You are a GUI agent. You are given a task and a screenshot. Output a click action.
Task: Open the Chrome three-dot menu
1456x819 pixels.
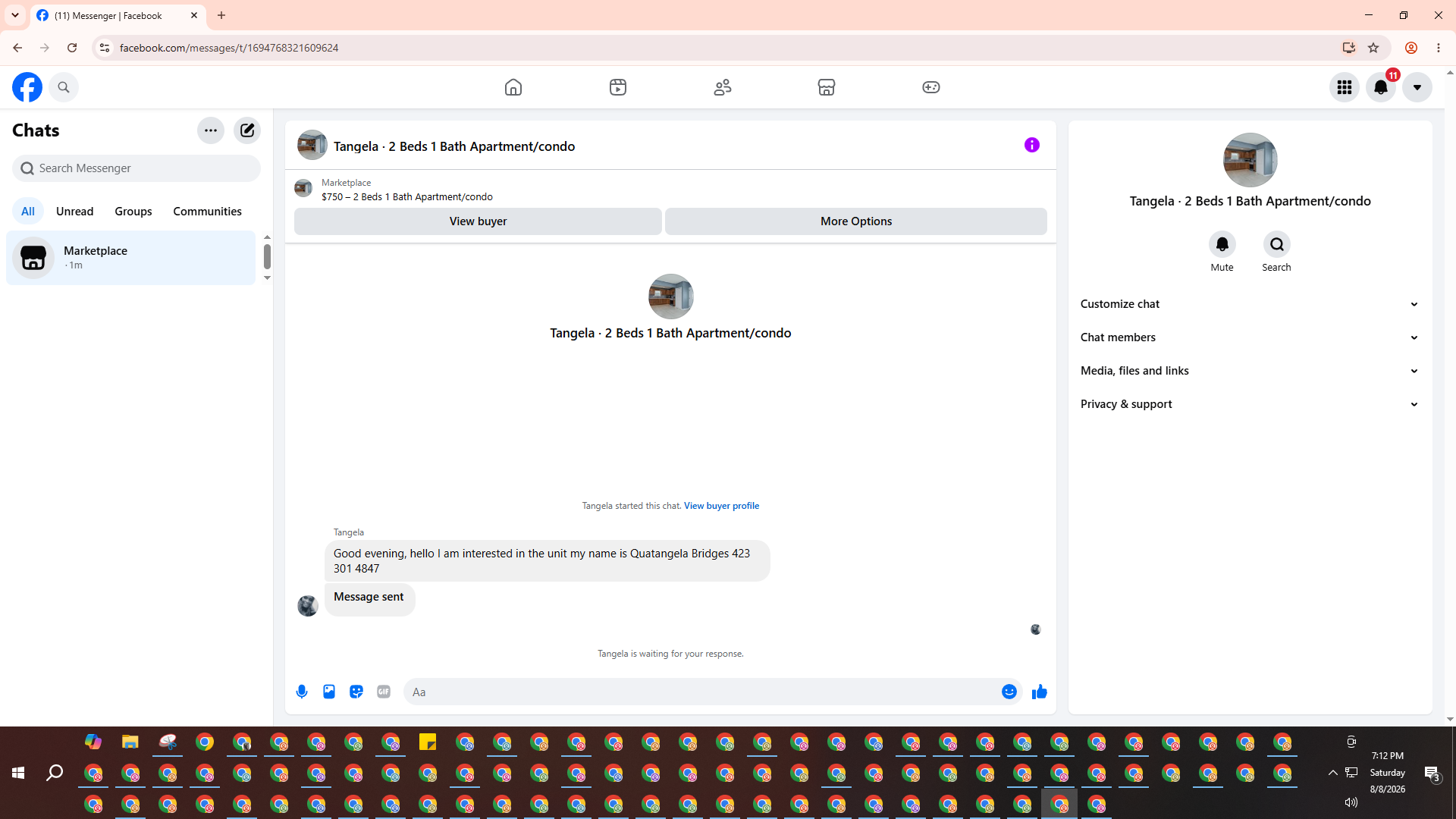(x=1439, y=48)
